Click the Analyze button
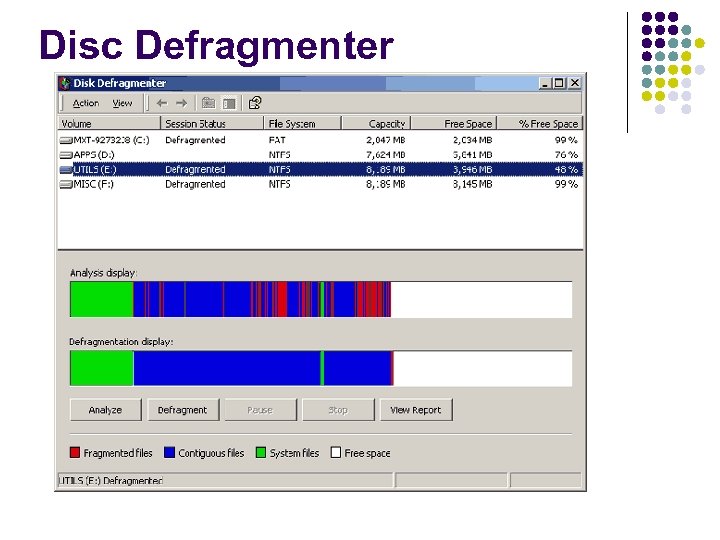This screenshot has width=720, height=540. point(106,410)
